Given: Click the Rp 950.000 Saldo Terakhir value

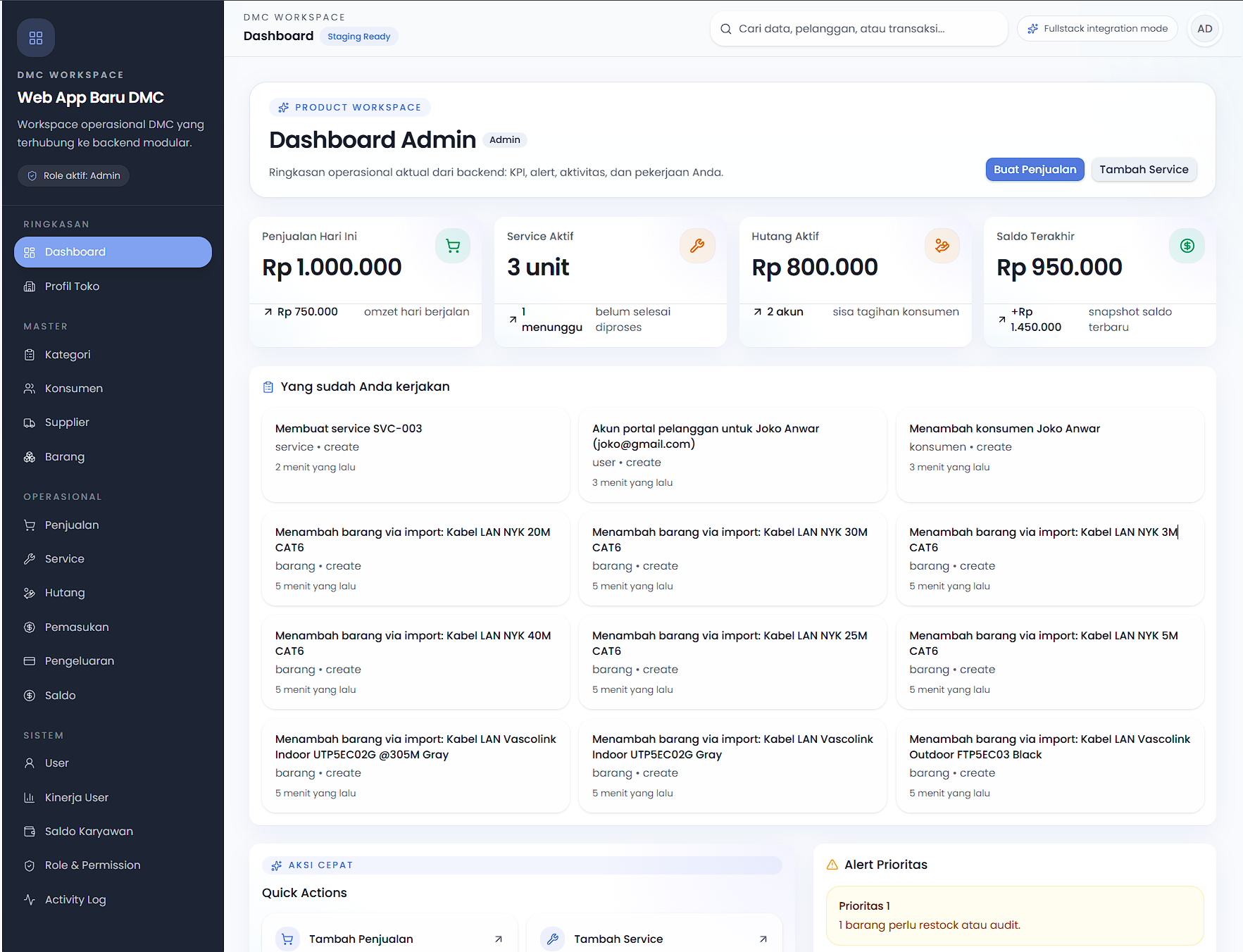Looking at the screenshot, I should click(x=1059, y=268).
